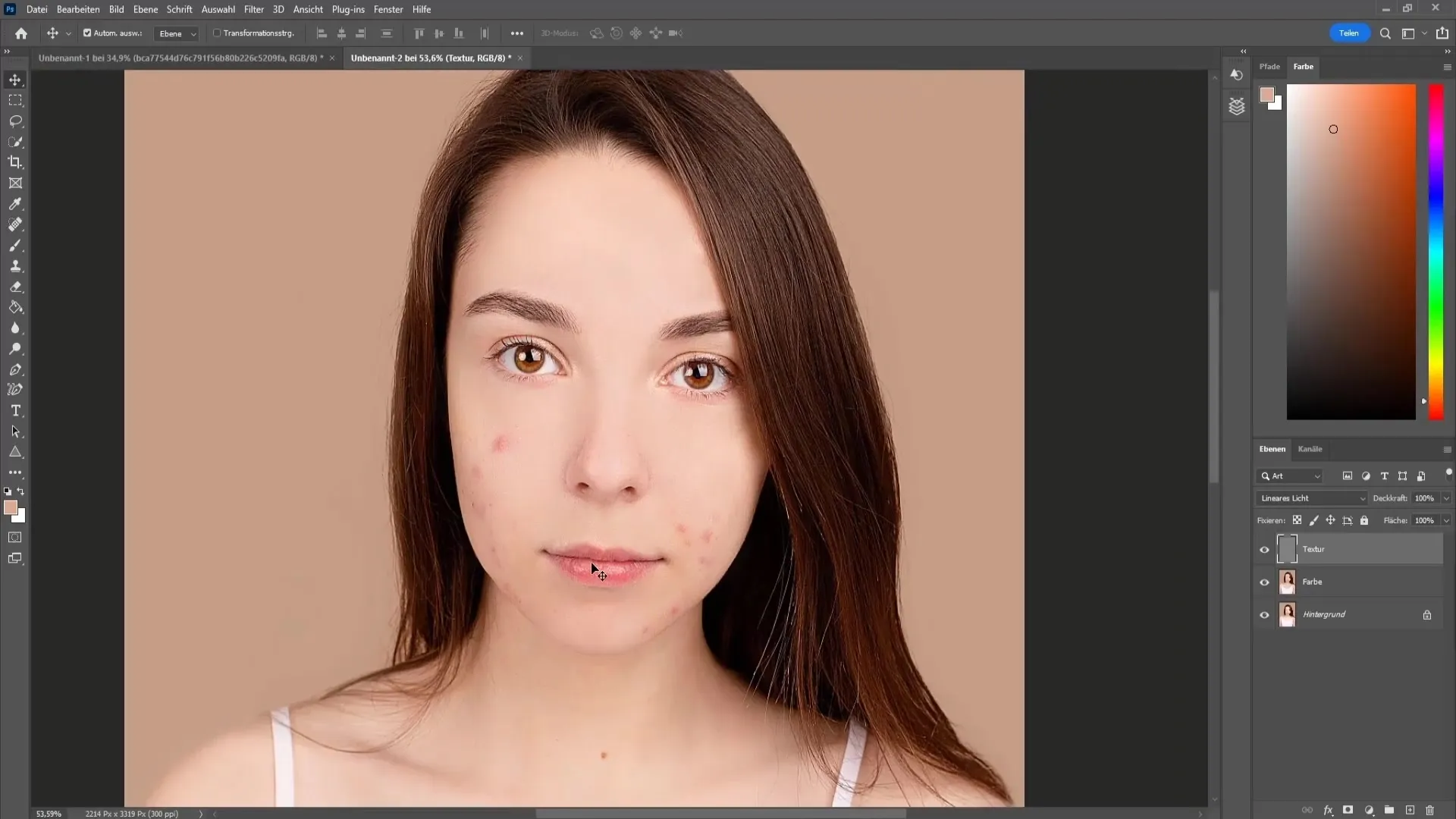Pick a color in the Farbe color field
Image resolution: width=1456 pixels, height=819 pixels.
point(1351,251)
